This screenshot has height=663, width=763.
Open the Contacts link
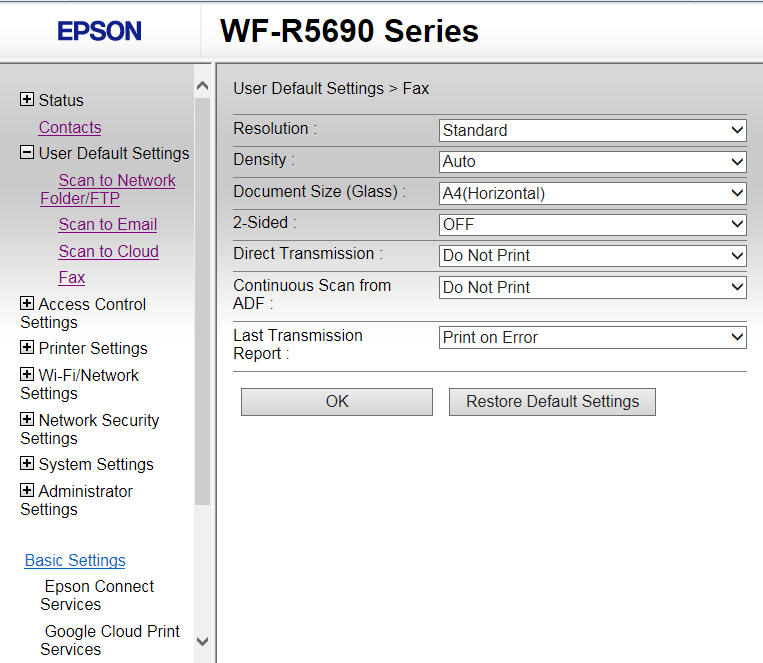click(70, 128)
